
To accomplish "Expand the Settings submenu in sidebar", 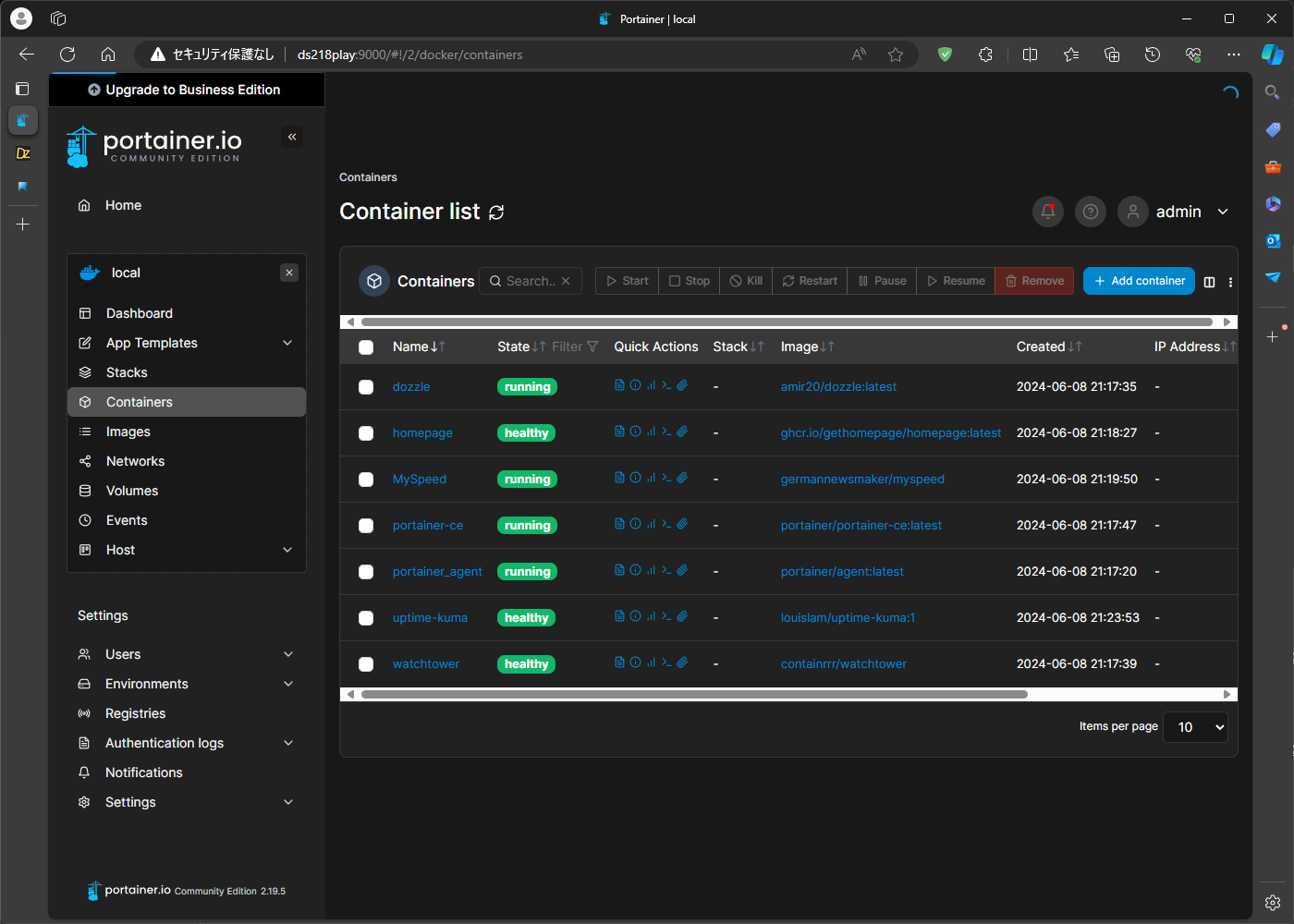I will tap(129, 802).
